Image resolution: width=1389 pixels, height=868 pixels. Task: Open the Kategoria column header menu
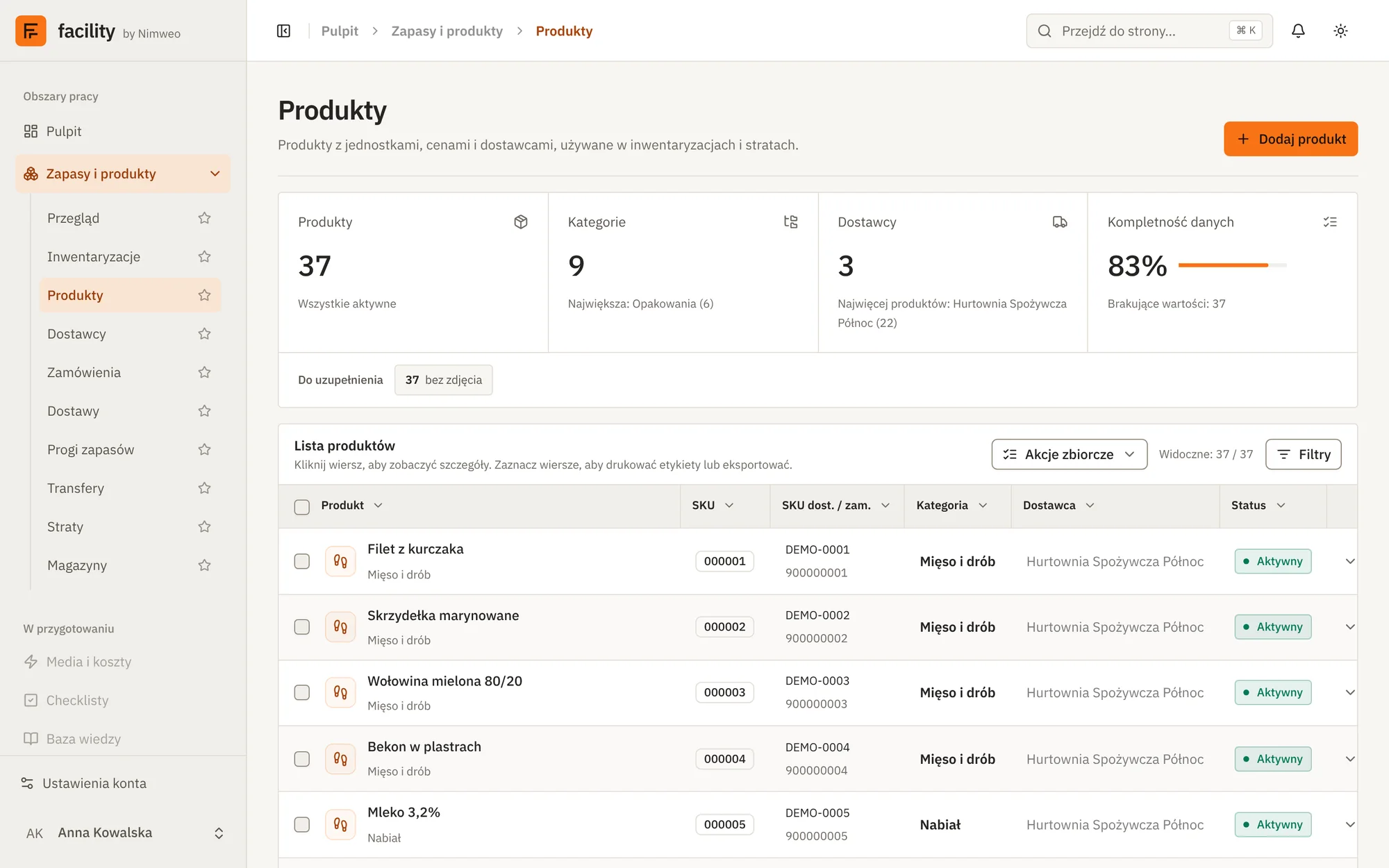click(x=951, y=506)
